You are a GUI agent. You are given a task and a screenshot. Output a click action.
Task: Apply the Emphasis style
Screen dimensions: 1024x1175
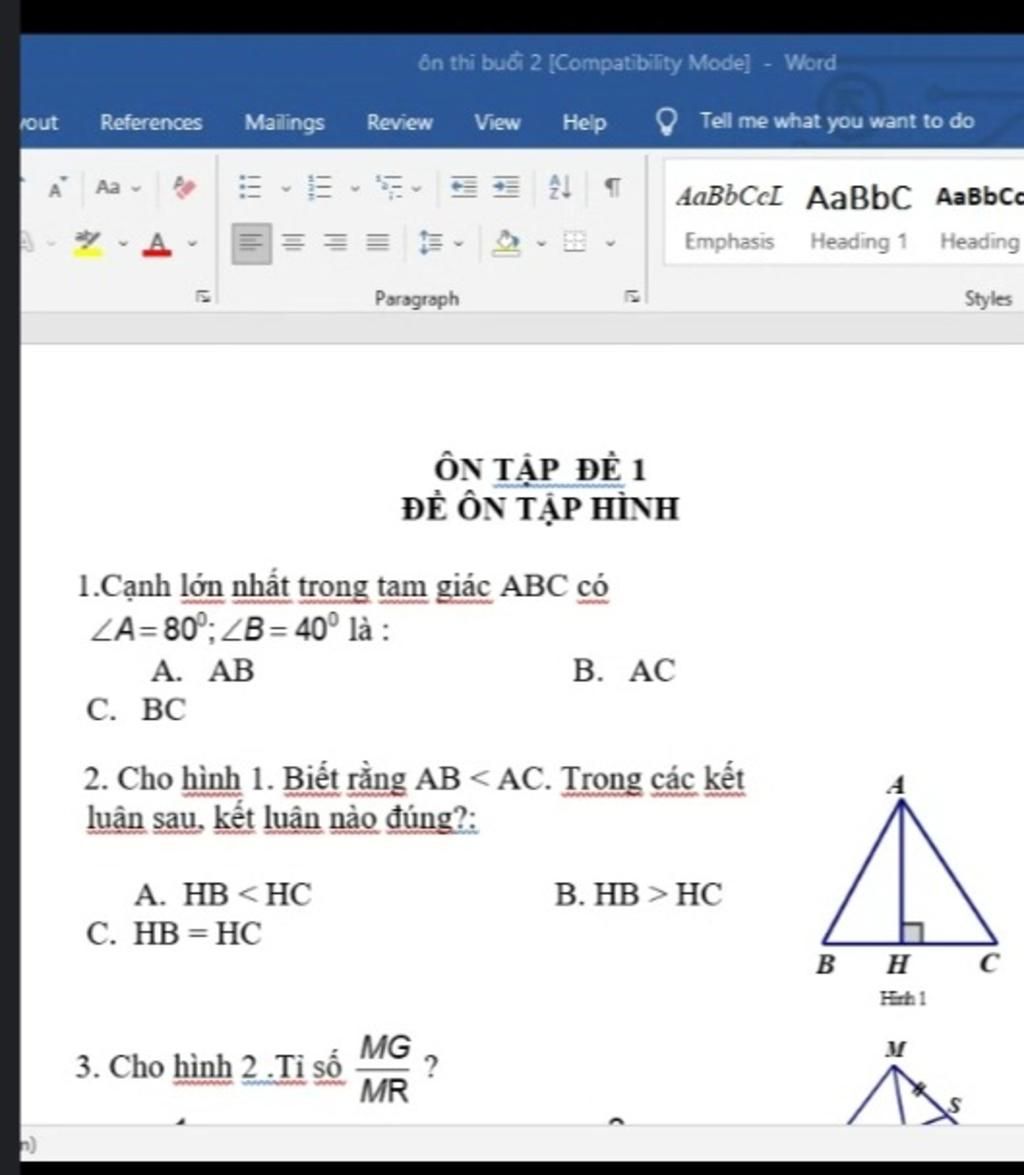(x=729, y=217)
